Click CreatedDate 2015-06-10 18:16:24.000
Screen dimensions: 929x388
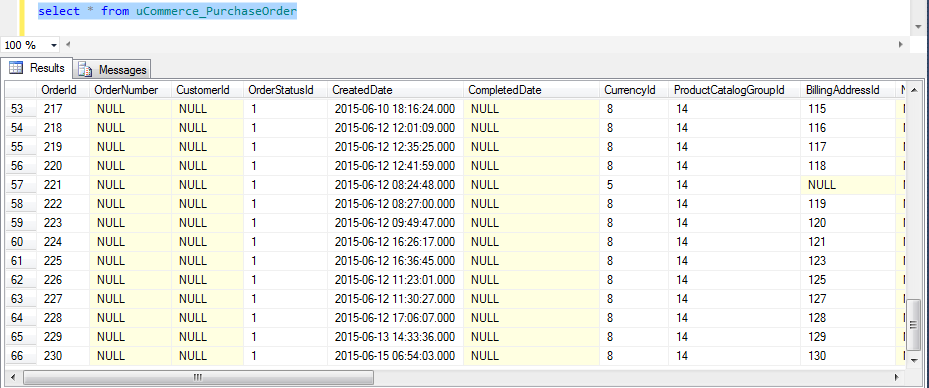(395, 109)
